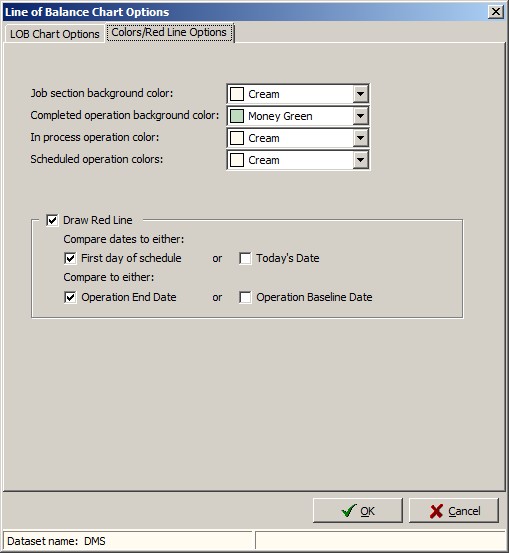509x553 pixels.
Task: Click the red X icon on Cancel
Action: tap(436, 511)
